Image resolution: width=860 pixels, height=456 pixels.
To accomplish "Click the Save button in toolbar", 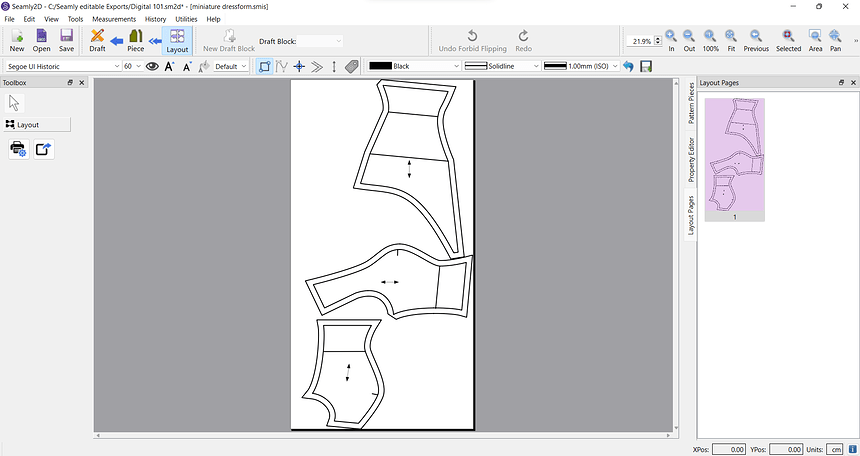I will (66, 41).
